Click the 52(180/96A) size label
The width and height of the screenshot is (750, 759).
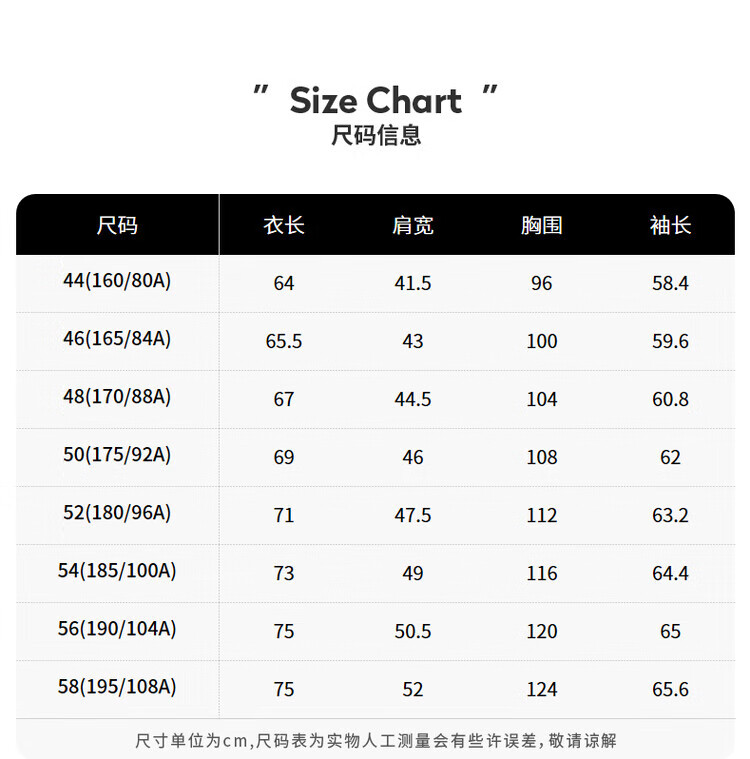point(117,513)
